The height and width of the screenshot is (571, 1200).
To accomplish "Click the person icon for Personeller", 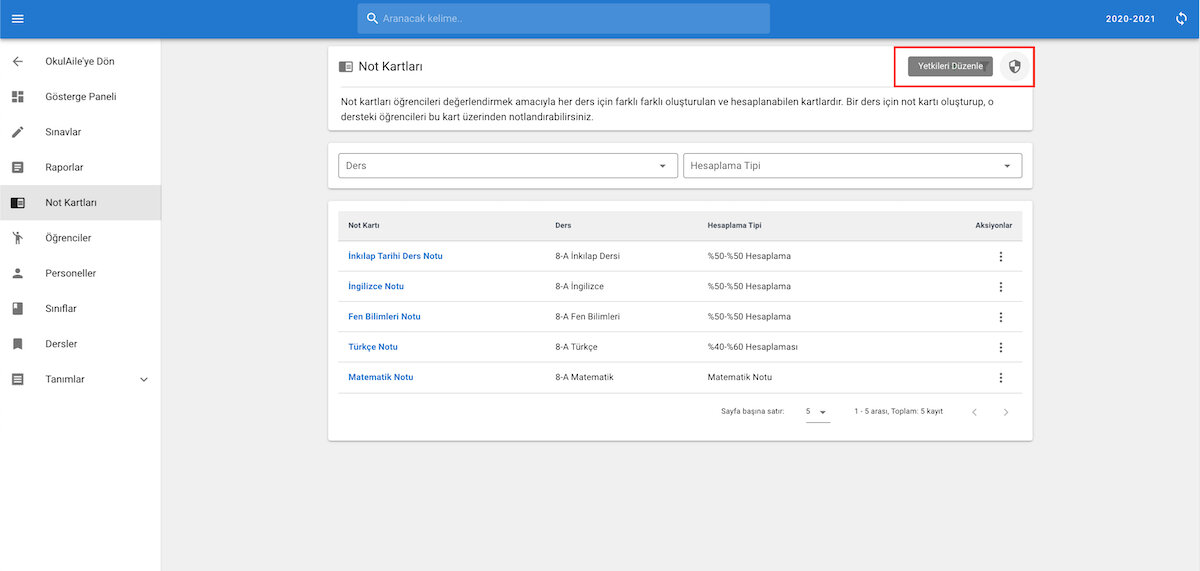I will tap(17, 273).
